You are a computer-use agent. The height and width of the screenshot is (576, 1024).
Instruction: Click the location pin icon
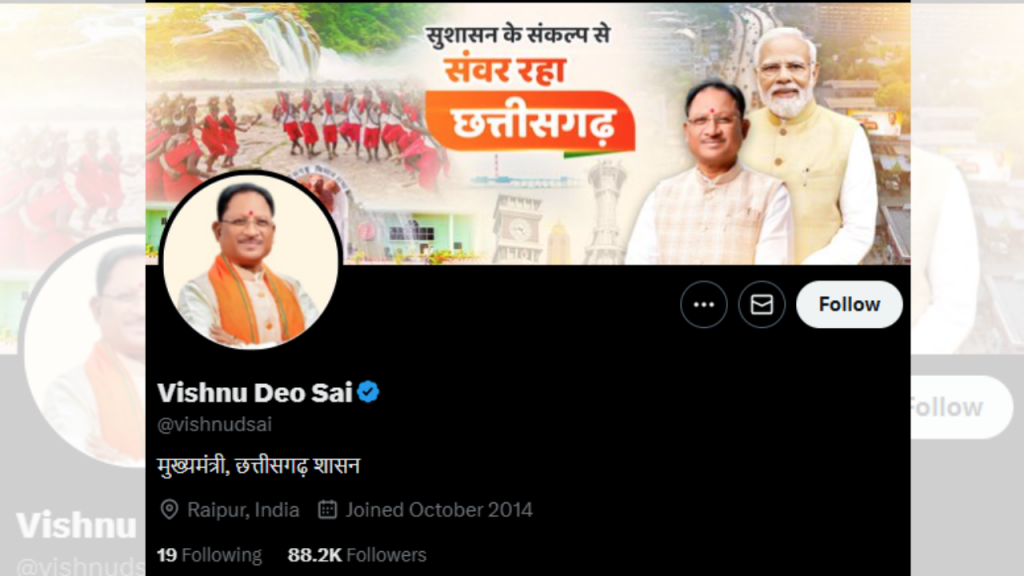[169, 509]
